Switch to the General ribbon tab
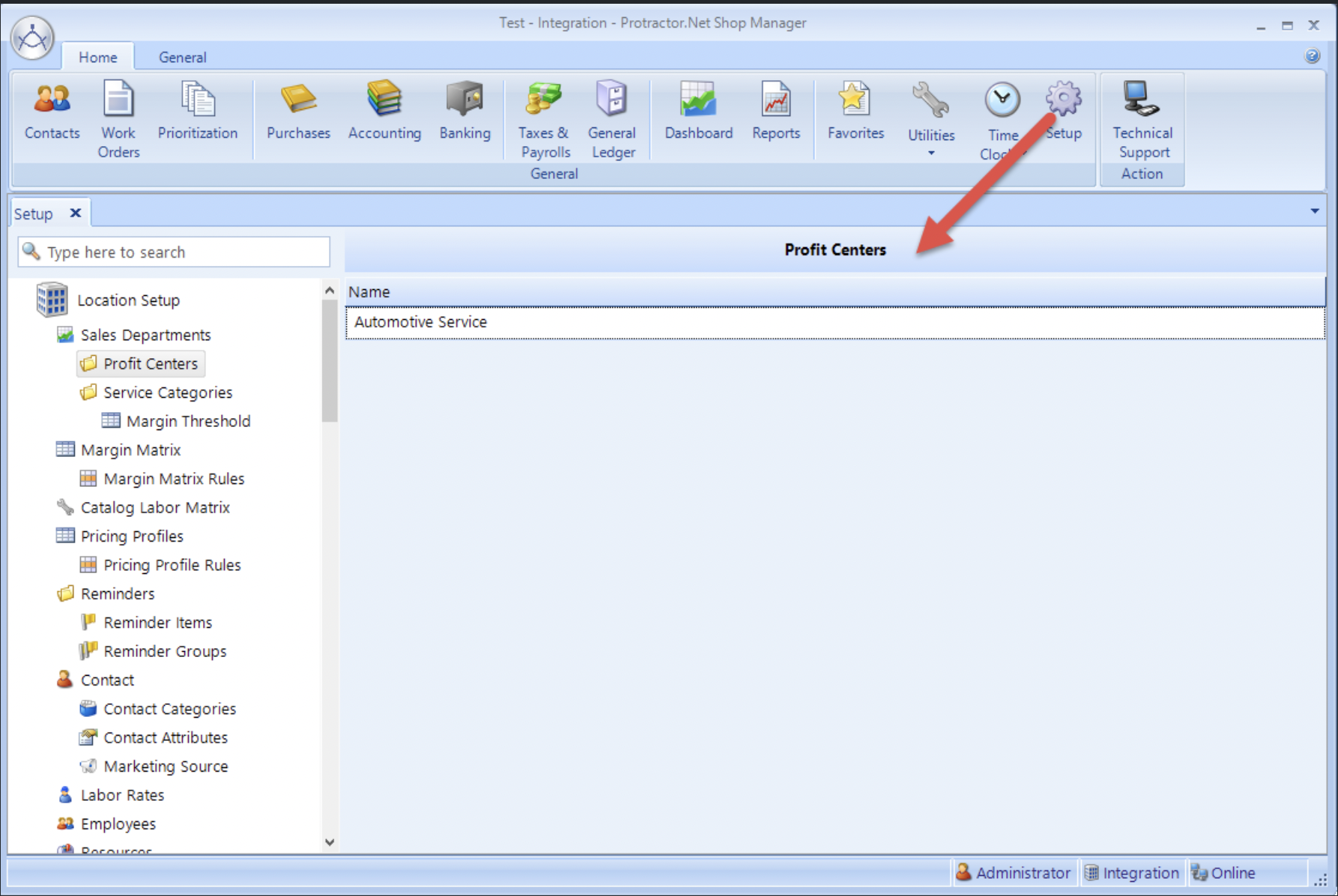The width and height of the screenshot is (1338, 896). [181, 57]
